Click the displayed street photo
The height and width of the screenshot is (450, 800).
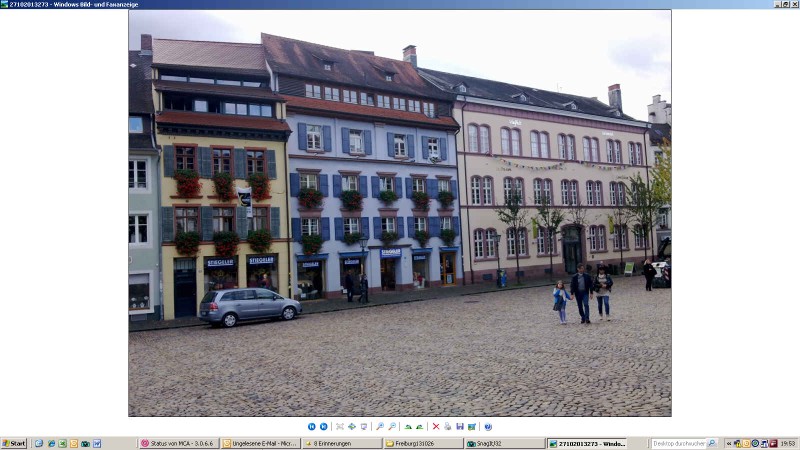[x=399, y=213]
